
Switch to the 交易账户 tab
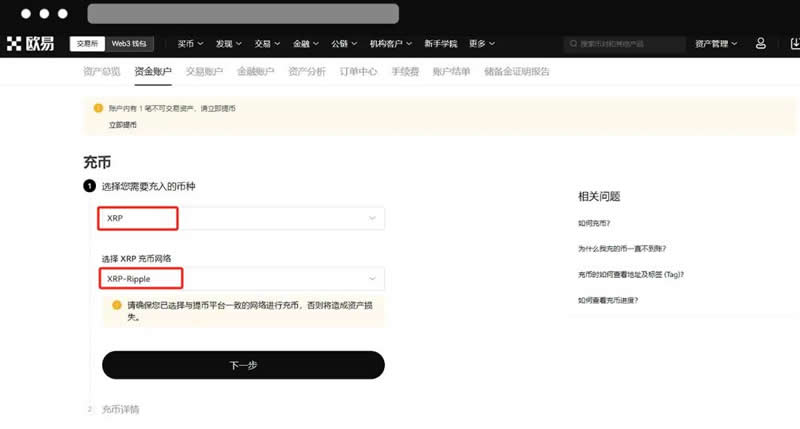click(x=204, y=71)
